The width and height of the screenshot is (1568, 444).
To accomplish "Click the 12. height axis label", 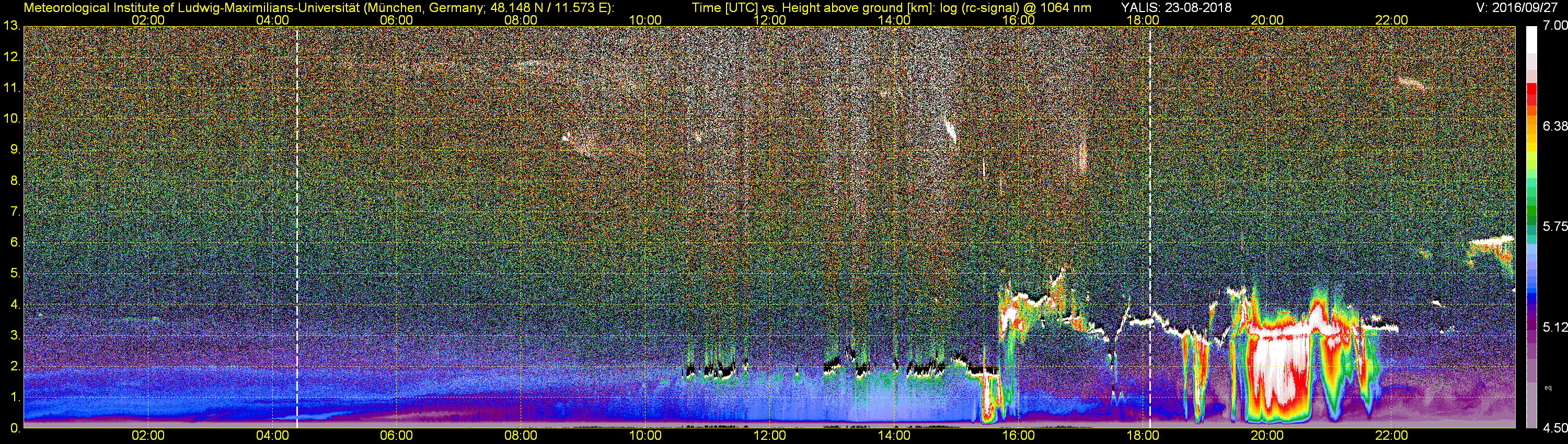I will [x=12, y=57].
